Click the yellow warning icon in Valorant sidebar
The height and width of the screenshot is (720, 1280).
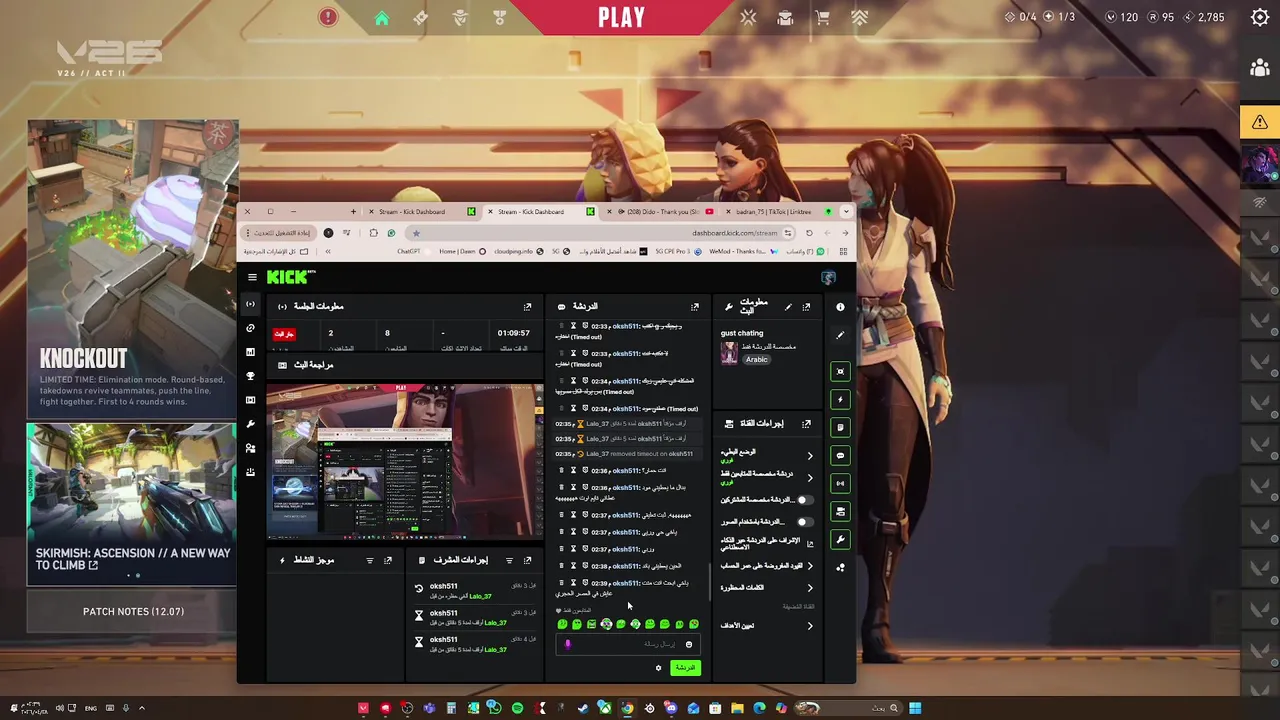[x=1260, y=122]
